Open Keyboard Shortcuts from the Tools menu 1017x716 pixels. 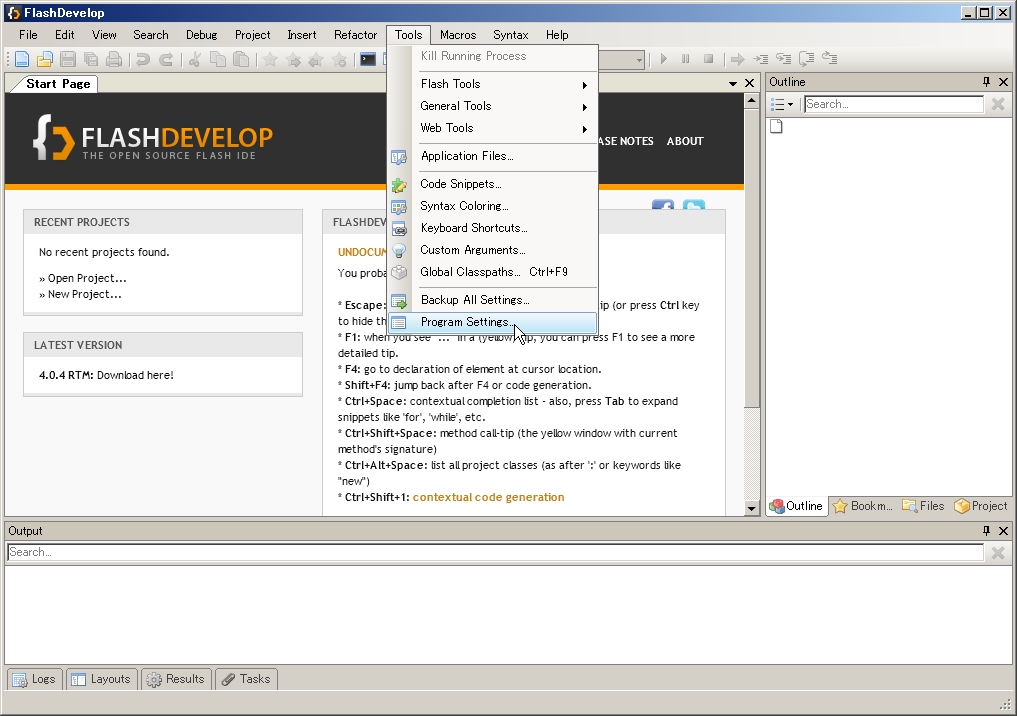coord(493,228)
